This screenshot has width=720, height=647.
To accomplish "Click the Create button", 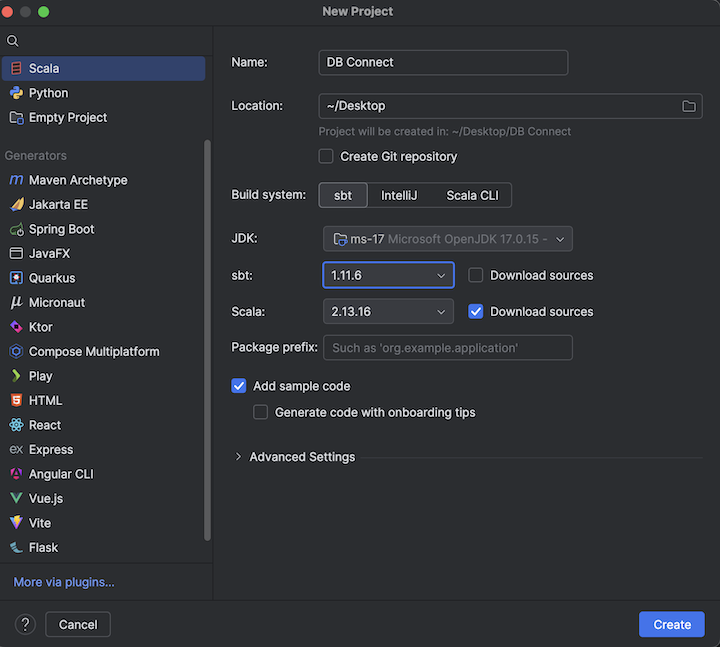I will point(672,624).
